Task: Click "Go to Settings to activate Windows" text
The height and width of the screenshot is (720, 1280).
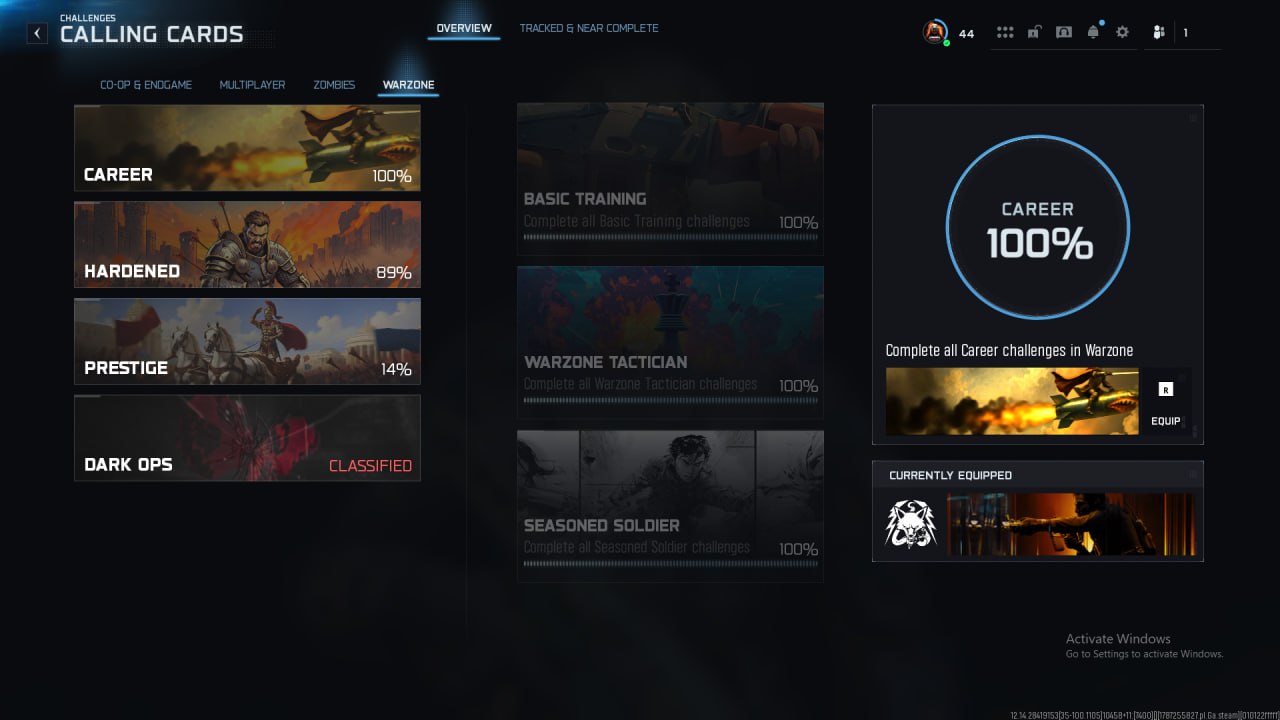Action: pos(1144,654)
